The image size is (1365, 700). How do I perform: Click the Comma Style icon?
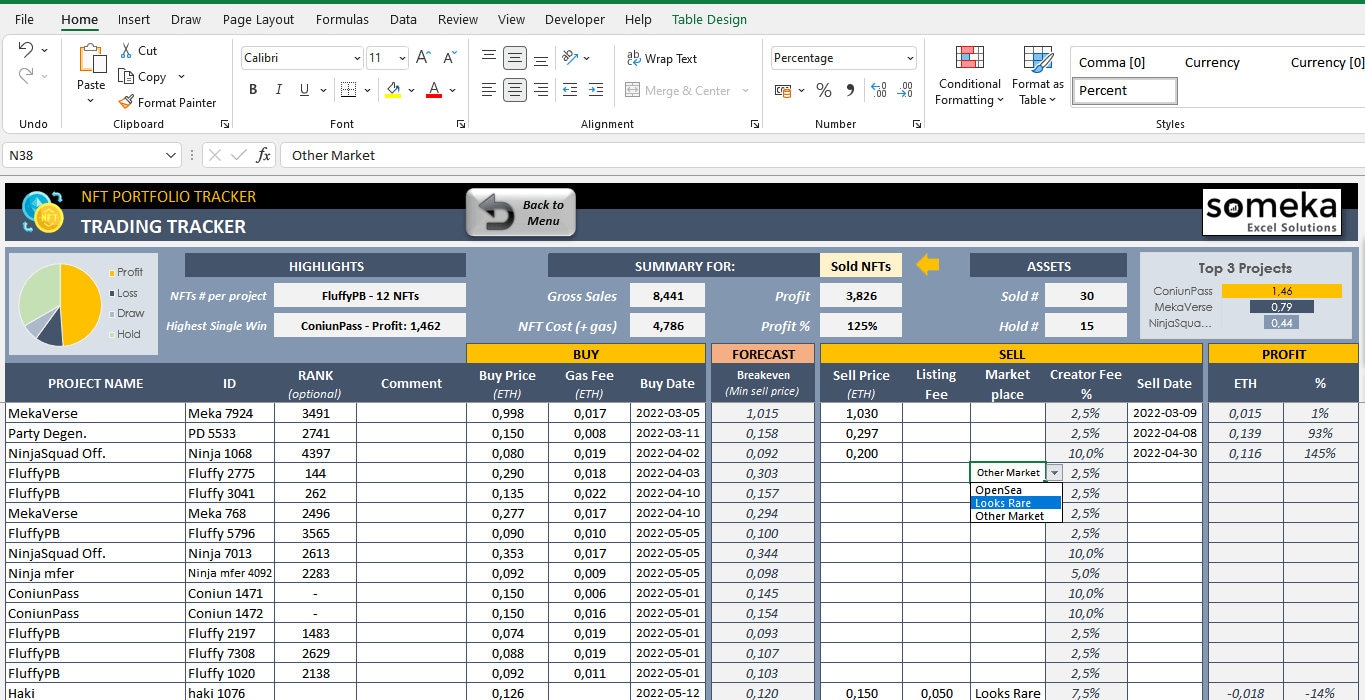point(849,90)
